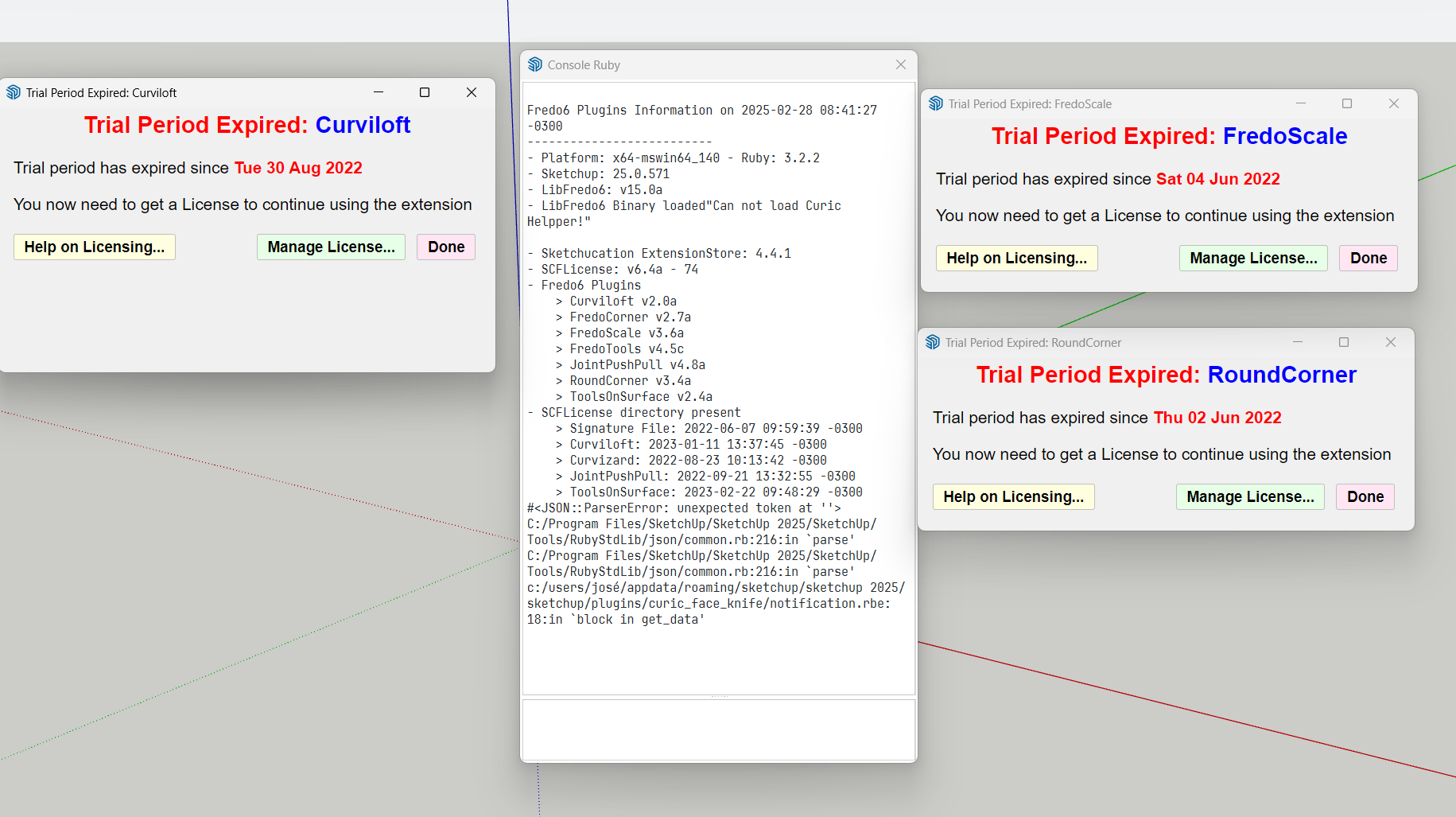This screenshot has height=817, width=1456.
Task: Minimize the FredoScale trial expired dialog
Action: pos(1301,103)
